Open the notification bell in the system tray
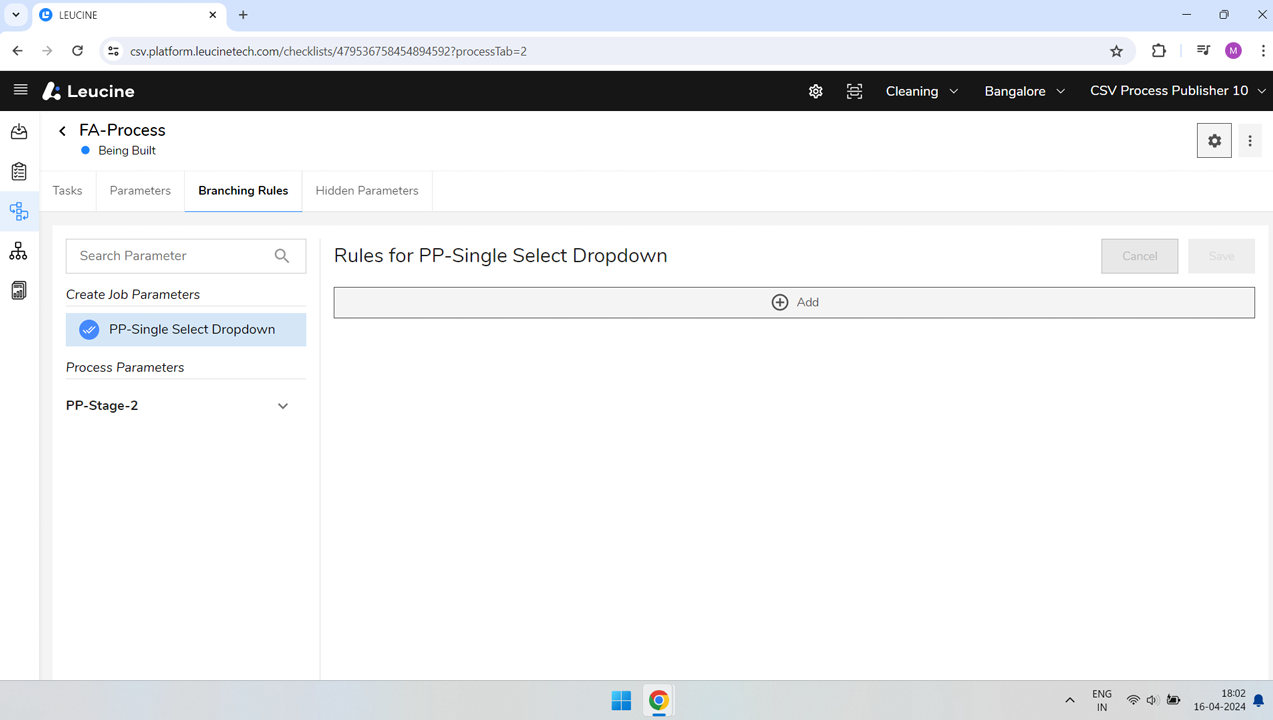1273x720 pixels. coord(1259,700)
